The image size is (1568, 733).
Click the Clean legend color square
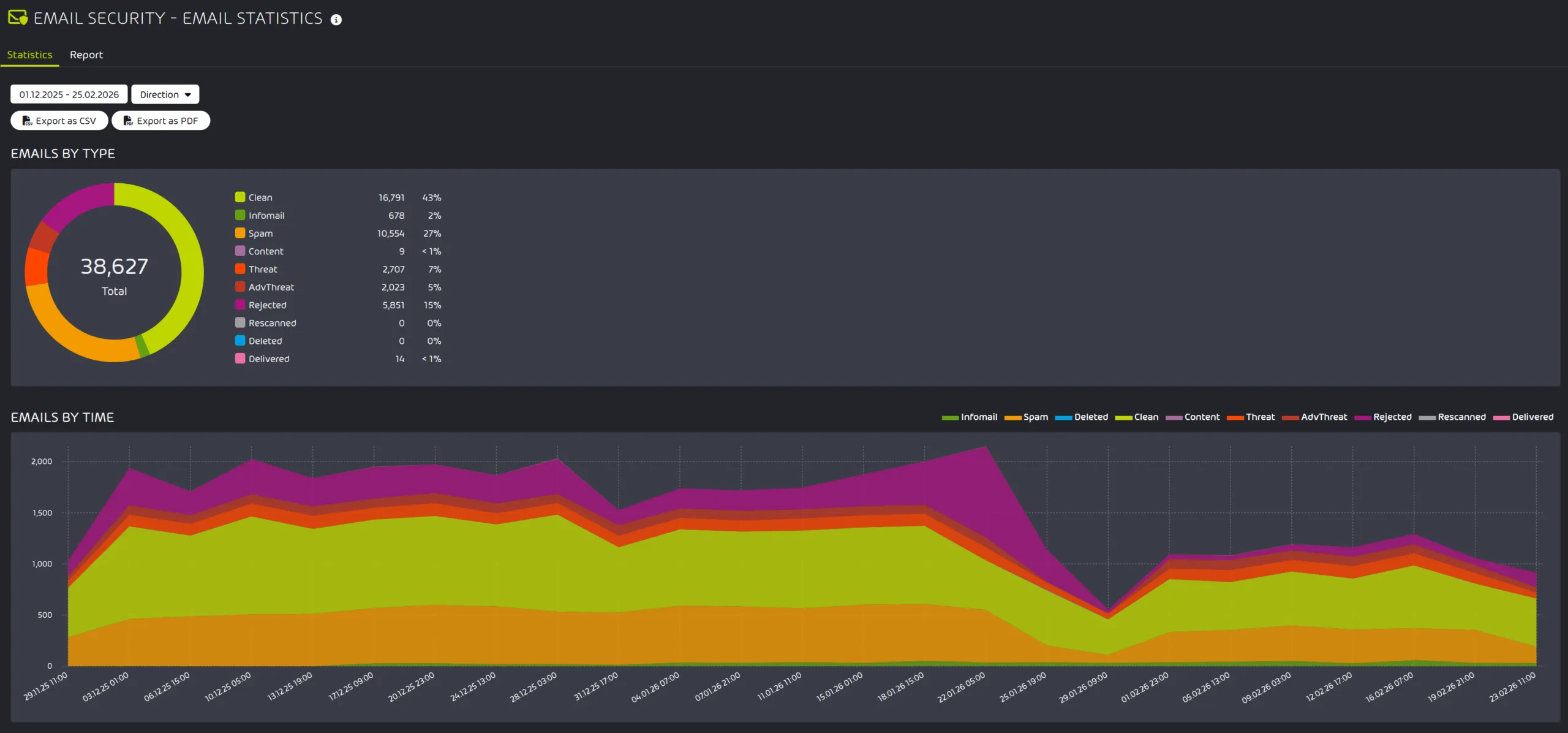[x=240, y=197]
